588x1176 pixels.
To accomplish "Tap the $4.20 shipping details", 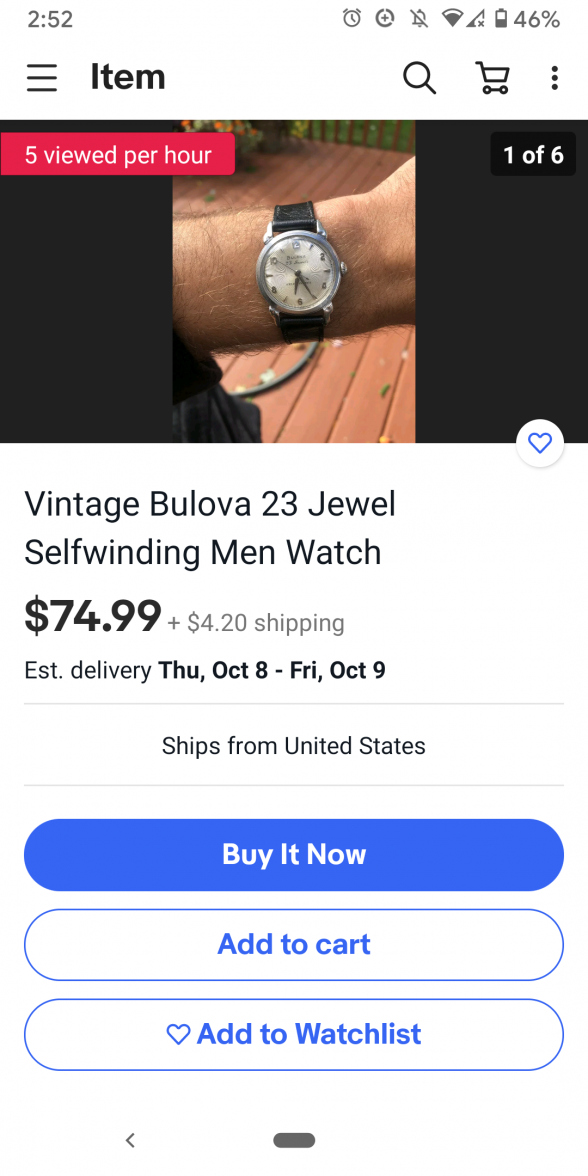I will point(256,622).
